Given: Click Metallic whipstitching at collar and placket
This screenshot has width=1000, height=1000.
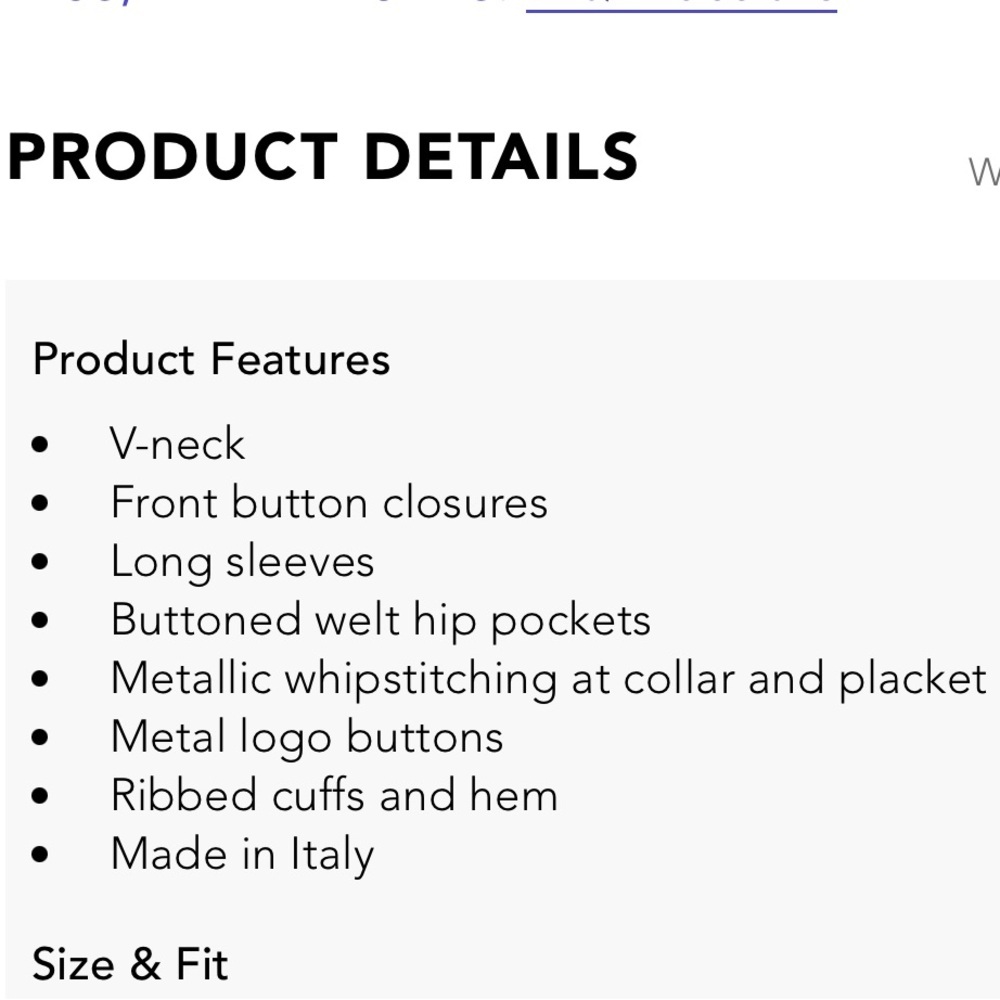Looking at the screenshot, I should coord(548,678).
